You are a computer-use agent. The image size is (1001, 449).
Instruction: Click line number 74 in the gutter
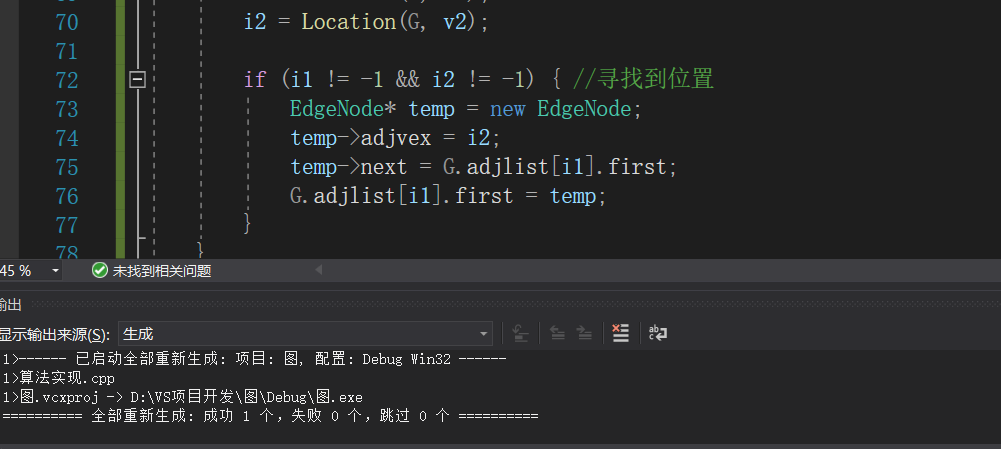coord(67,139)
